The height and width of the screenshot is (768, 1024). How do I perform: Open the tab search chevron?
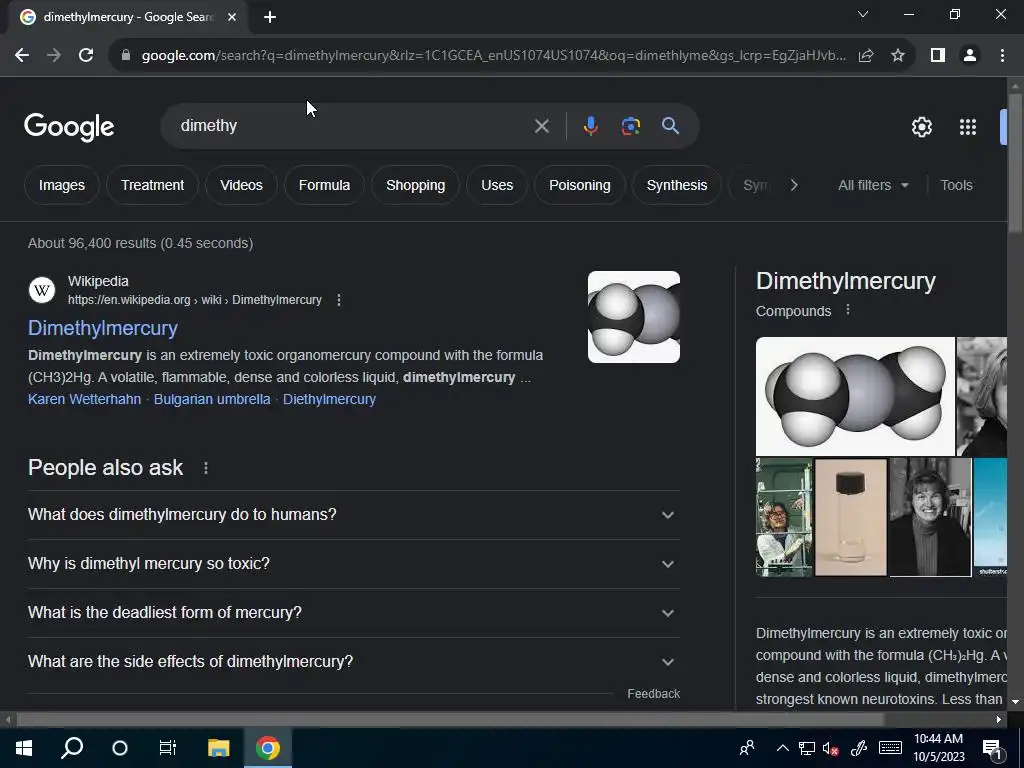point(863,14)
